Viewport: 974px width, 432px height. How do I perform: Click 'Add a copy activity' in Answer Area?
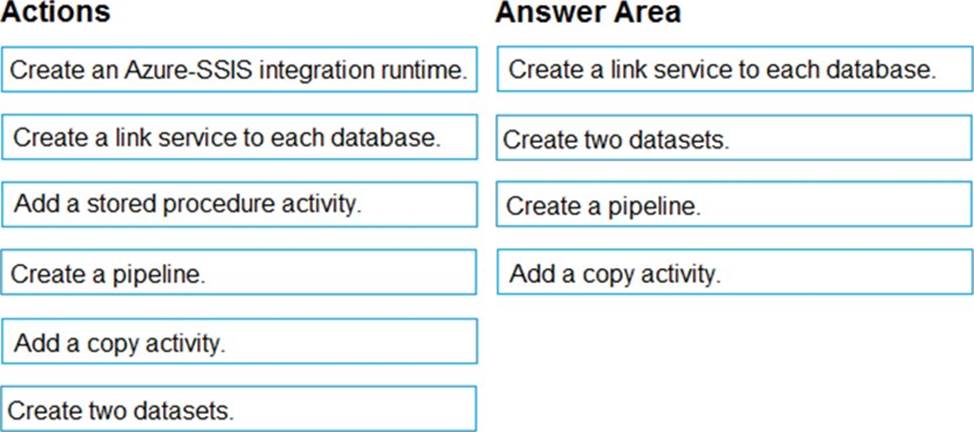click(x=734, y=273)
